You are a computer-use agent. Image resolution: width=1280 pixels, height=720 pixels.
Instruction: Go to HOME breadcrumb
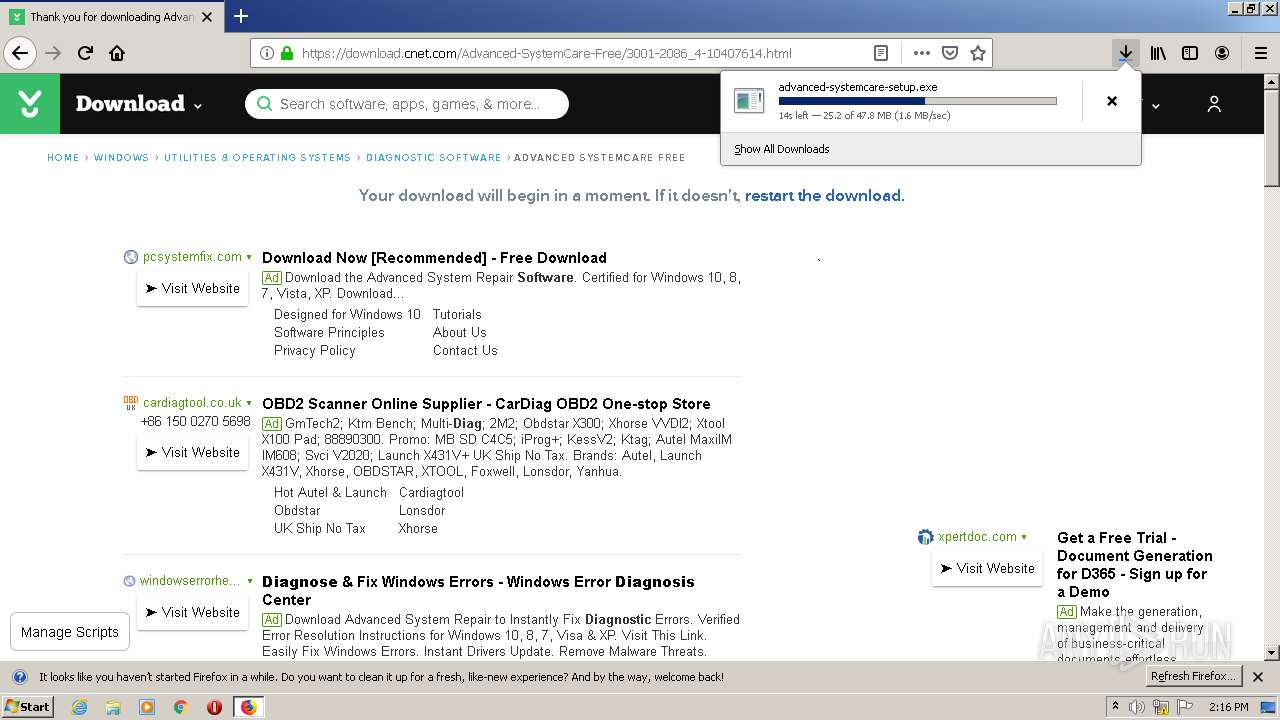(x=63, y=158)
